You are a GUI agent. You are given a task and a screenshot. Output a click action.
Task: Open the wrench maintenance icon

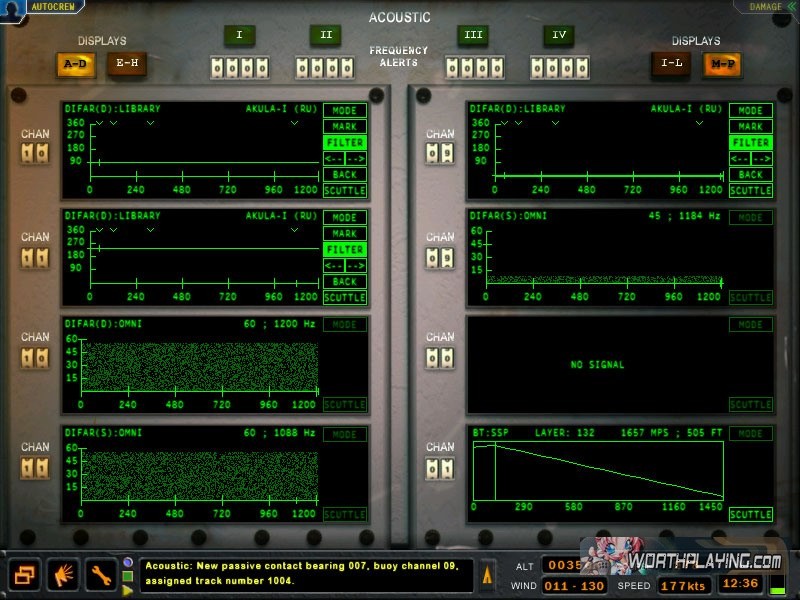(x=101, y=574)
